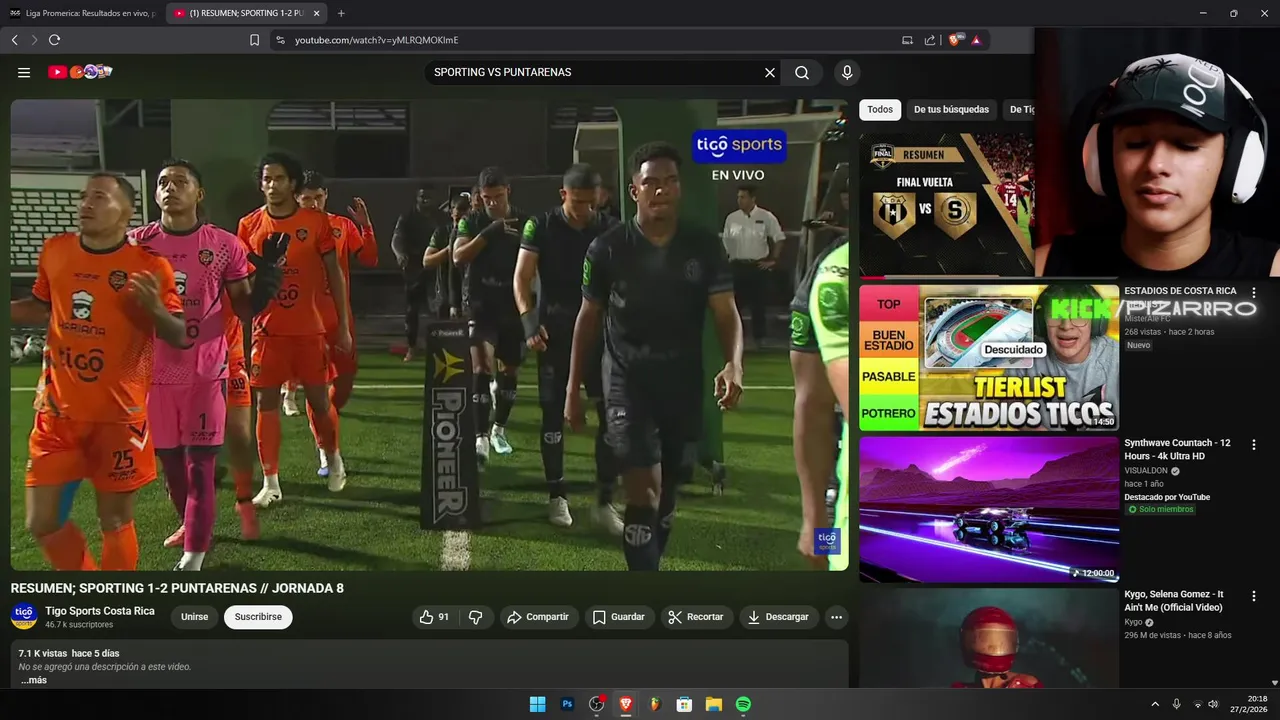Open Photoshop from taskbar
Viewport: 1280px width, 720px height.
pyautogui.click(x=567, y=704)
